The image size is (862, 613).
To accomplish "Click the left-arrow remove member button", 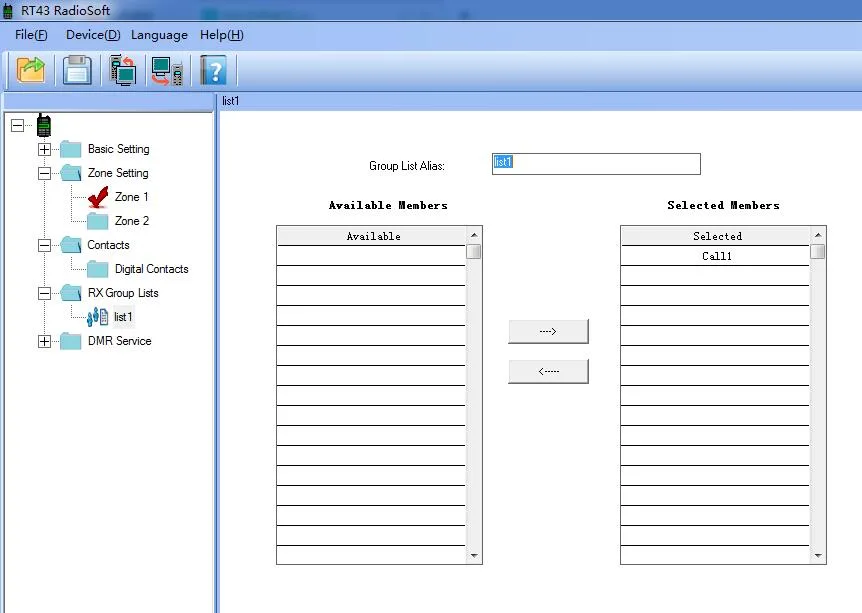I will (x=548, y=372).
